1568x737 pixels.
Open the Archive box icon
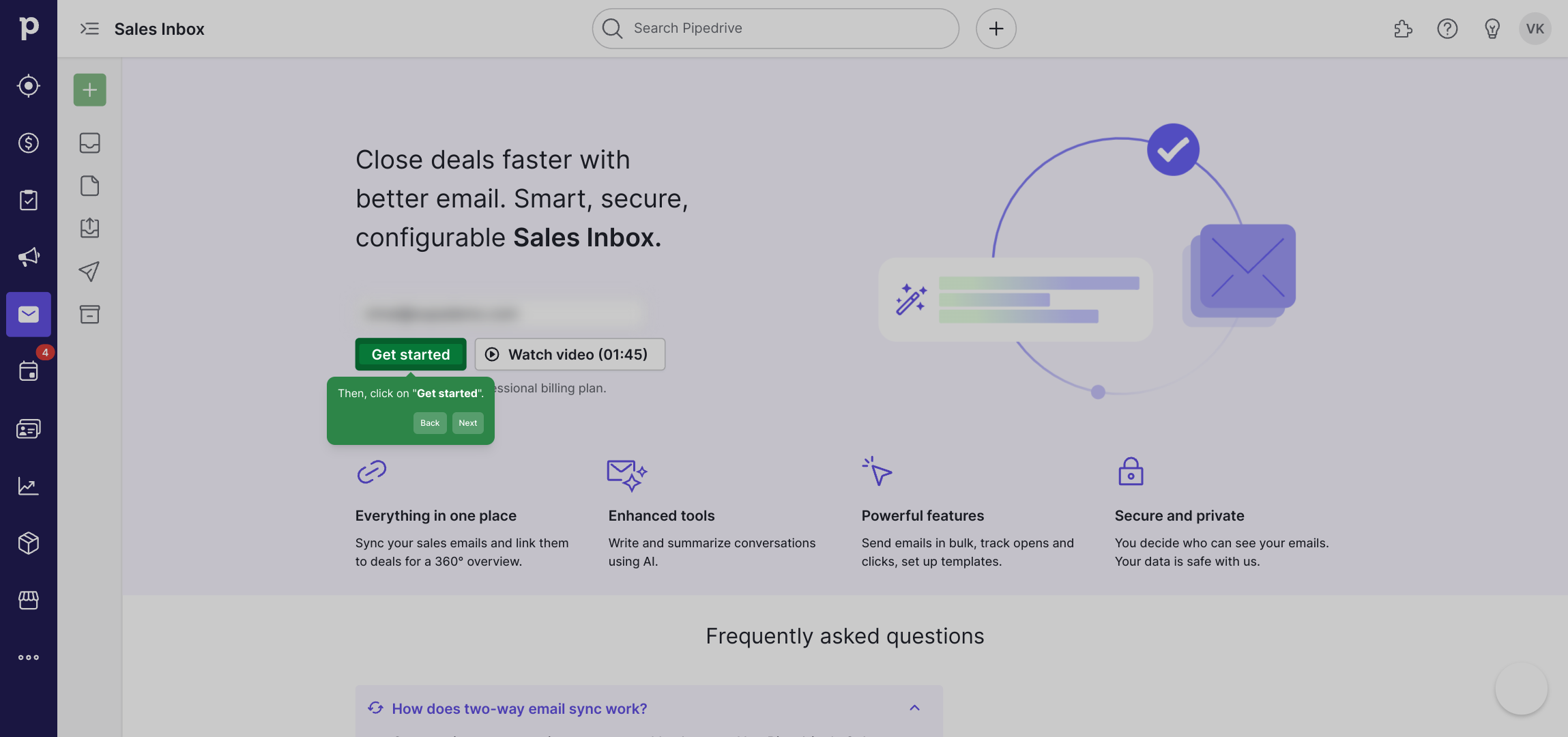[x=90, y=314]
